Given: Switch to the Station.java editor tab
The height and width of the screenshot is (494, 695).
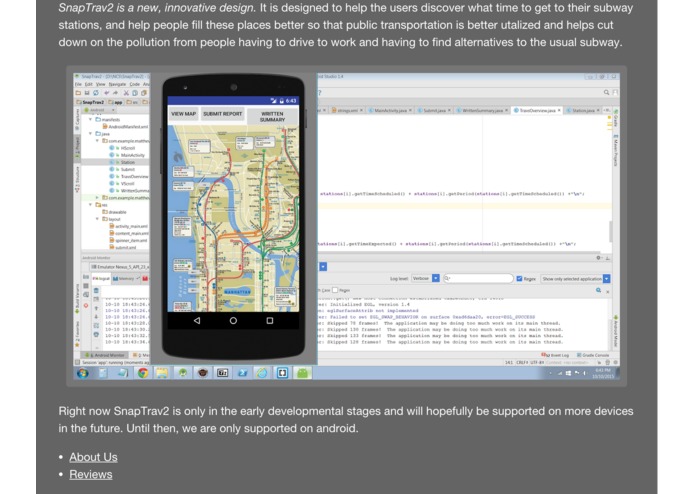Looking at the screenshot, I should [x=582, y=110].
